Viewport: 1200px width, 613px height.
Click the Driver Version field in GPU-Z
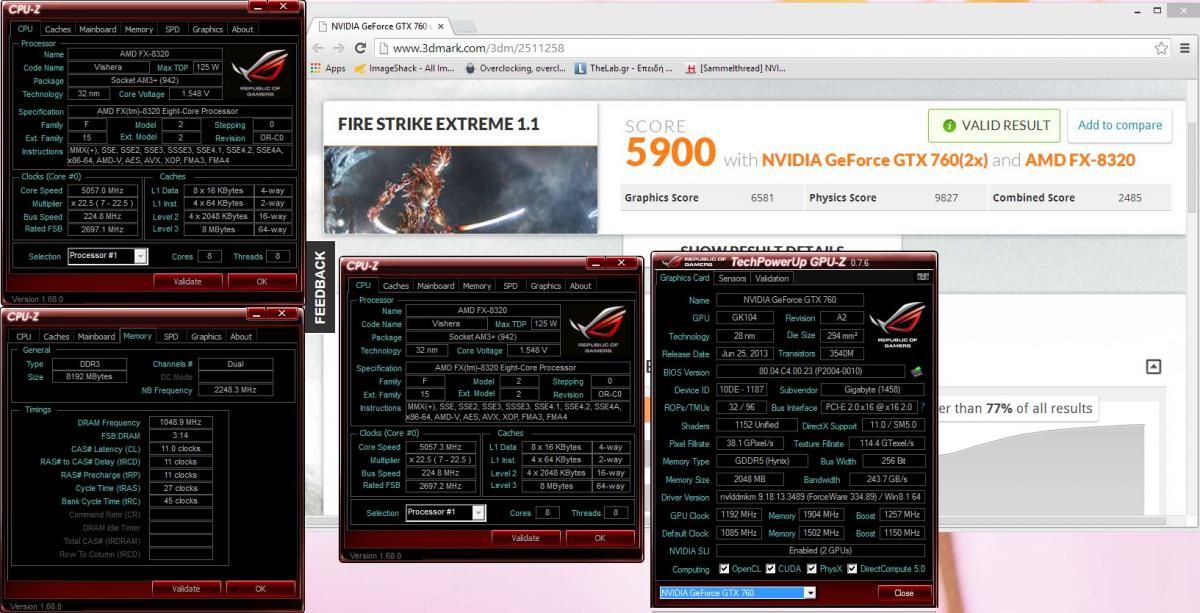(x=819, y=497)
